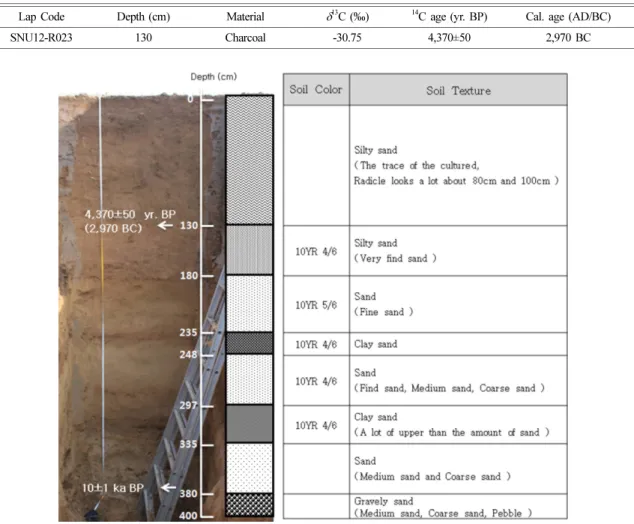Image resolution: width=634 pixels, height=524 pixels.
Task: Click the 'Radicle looks a lot about 80cm' line
Action: 456,181
